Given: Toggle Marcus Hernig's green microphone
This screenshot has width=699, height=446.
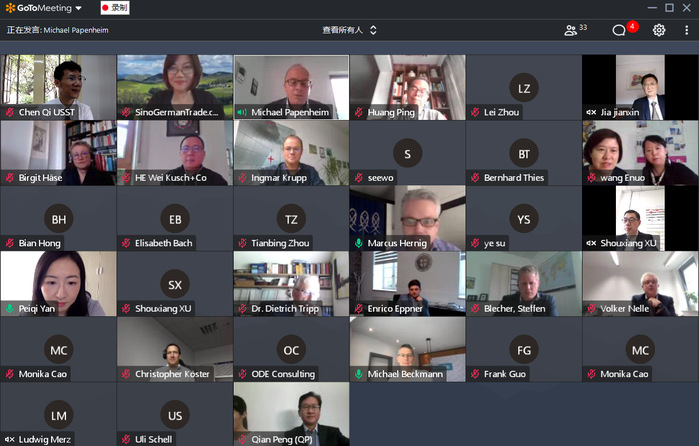Looking at the screenshot, I should (x=358, y=243).
